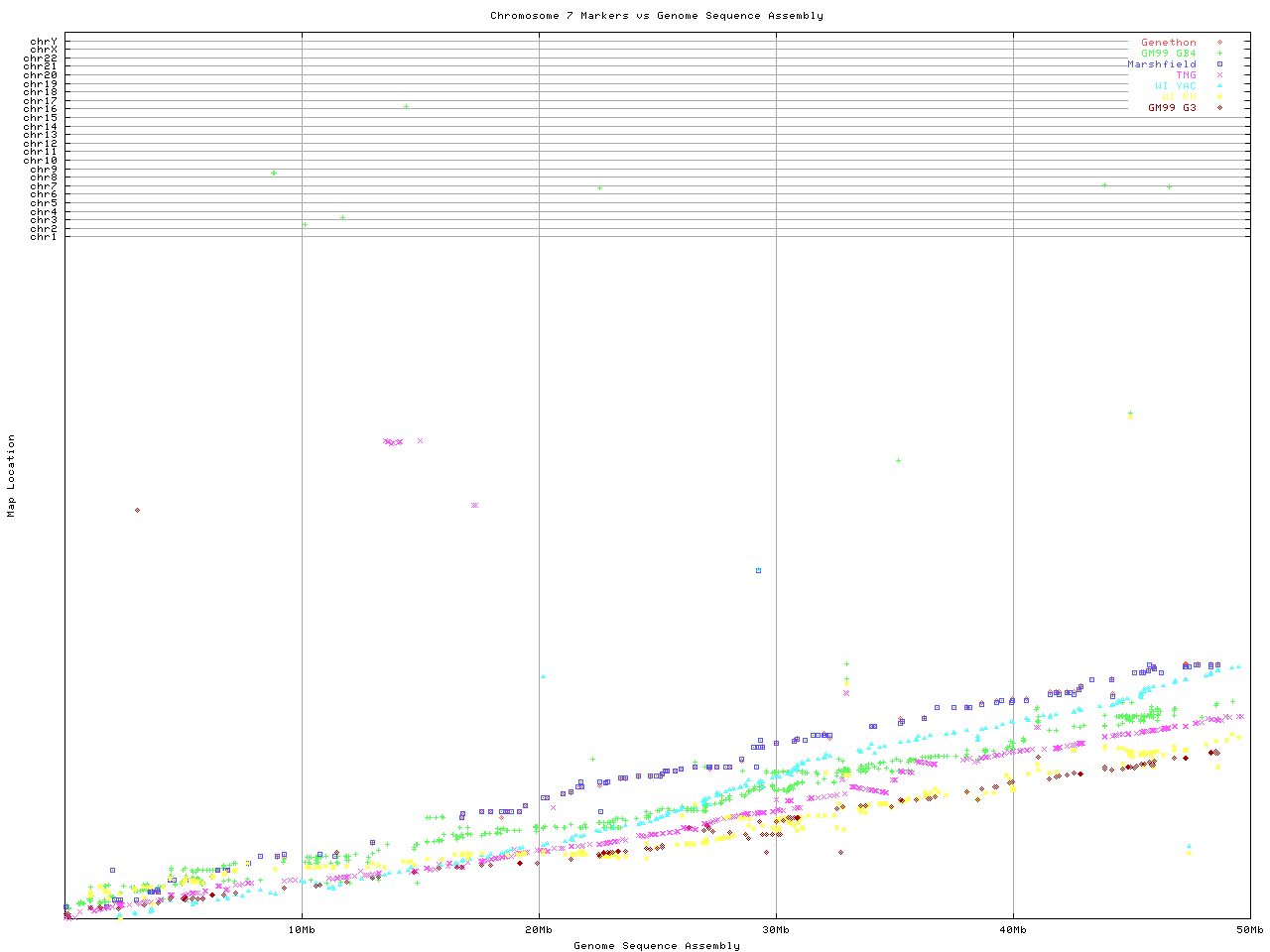
Task: Click the vertical Map Location axis title
Action: [12, 476]
